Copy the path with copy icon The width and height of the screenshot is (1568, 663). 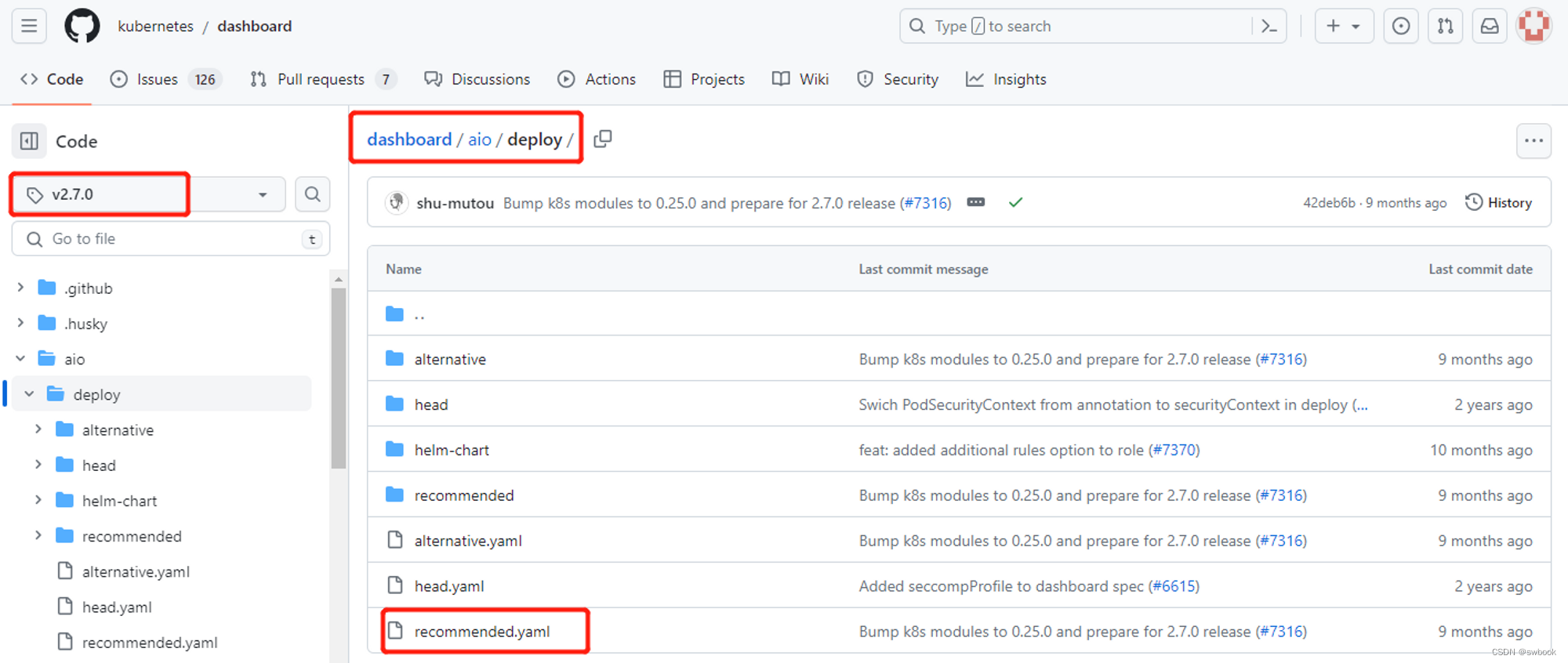click(x=602, y=139)
